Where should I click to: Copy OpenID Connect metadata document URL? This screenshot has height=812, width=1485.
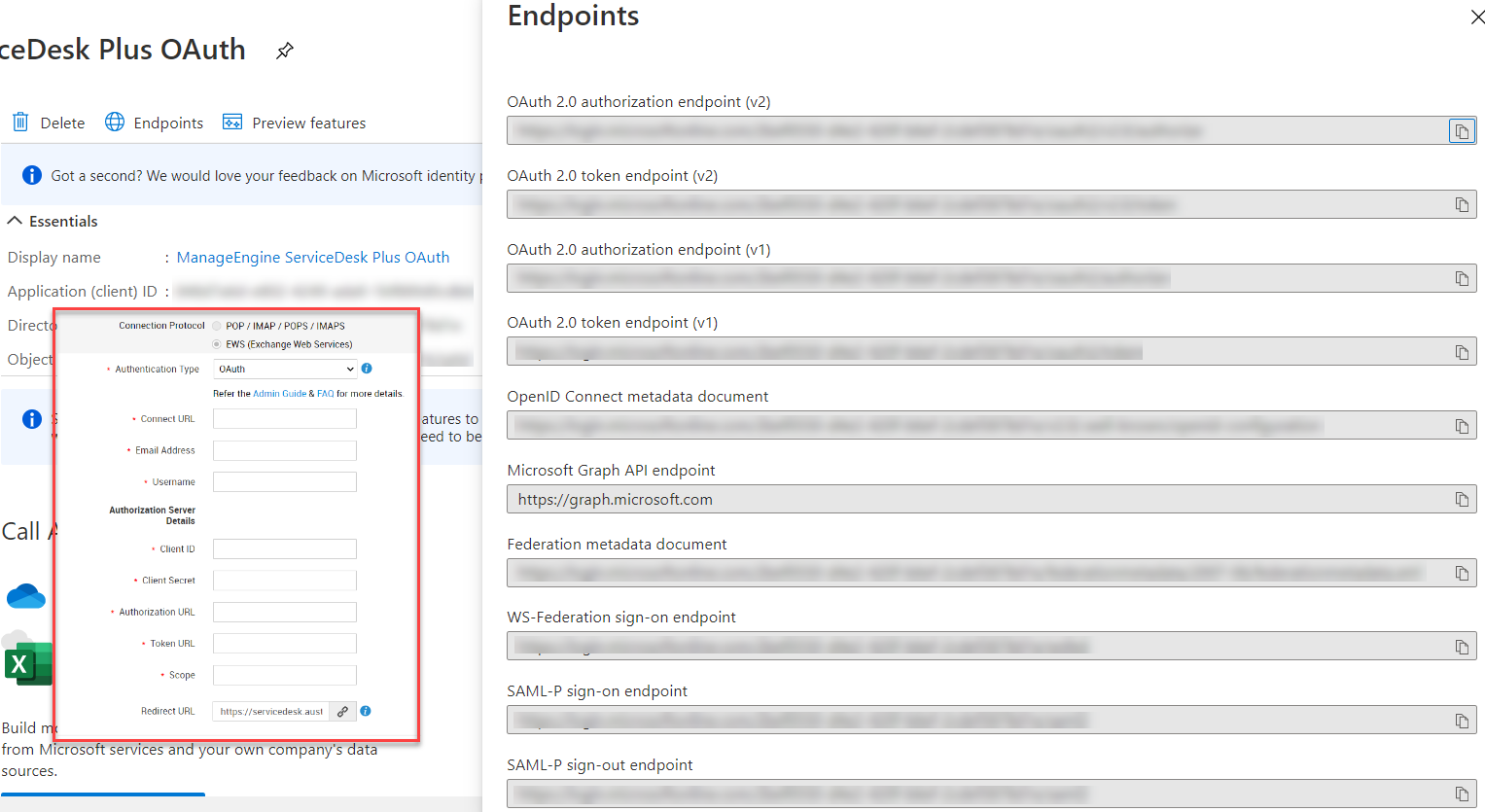pos(1462,426)
